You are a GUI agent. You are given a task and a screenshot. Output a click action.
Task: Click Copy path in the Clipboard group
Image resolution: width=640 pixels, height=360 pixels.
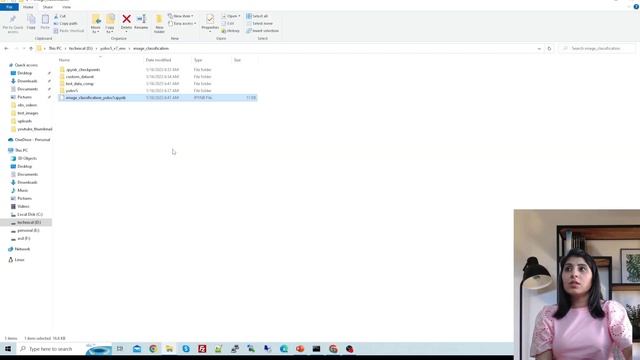pos(65,24)
